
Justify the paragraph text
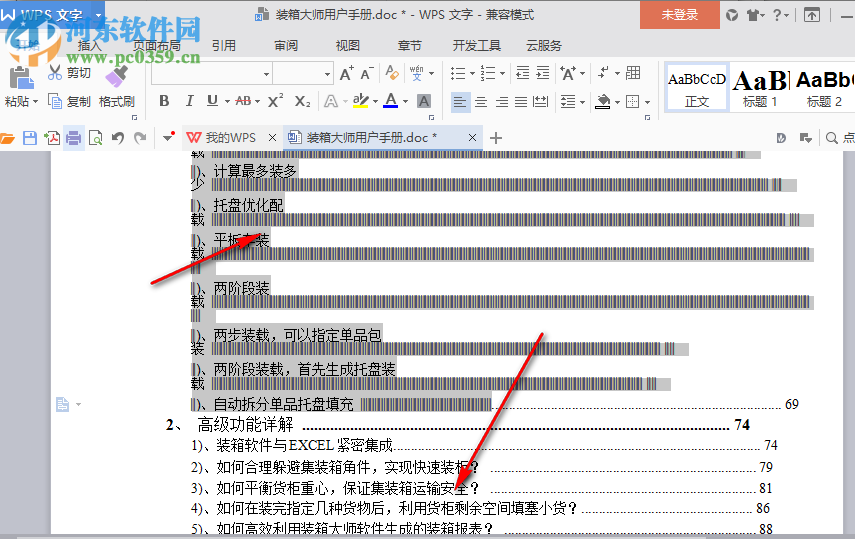[x=521, y=101]
